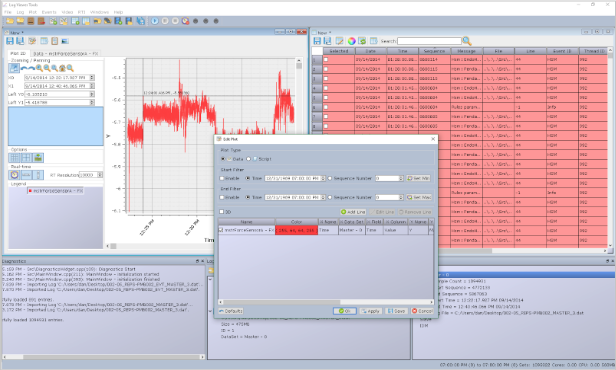Click the horizontal scrollbar in the Edit Plot table
Image resolution: width=616 pixels, height=370 pixels.
tap(326, 302)
